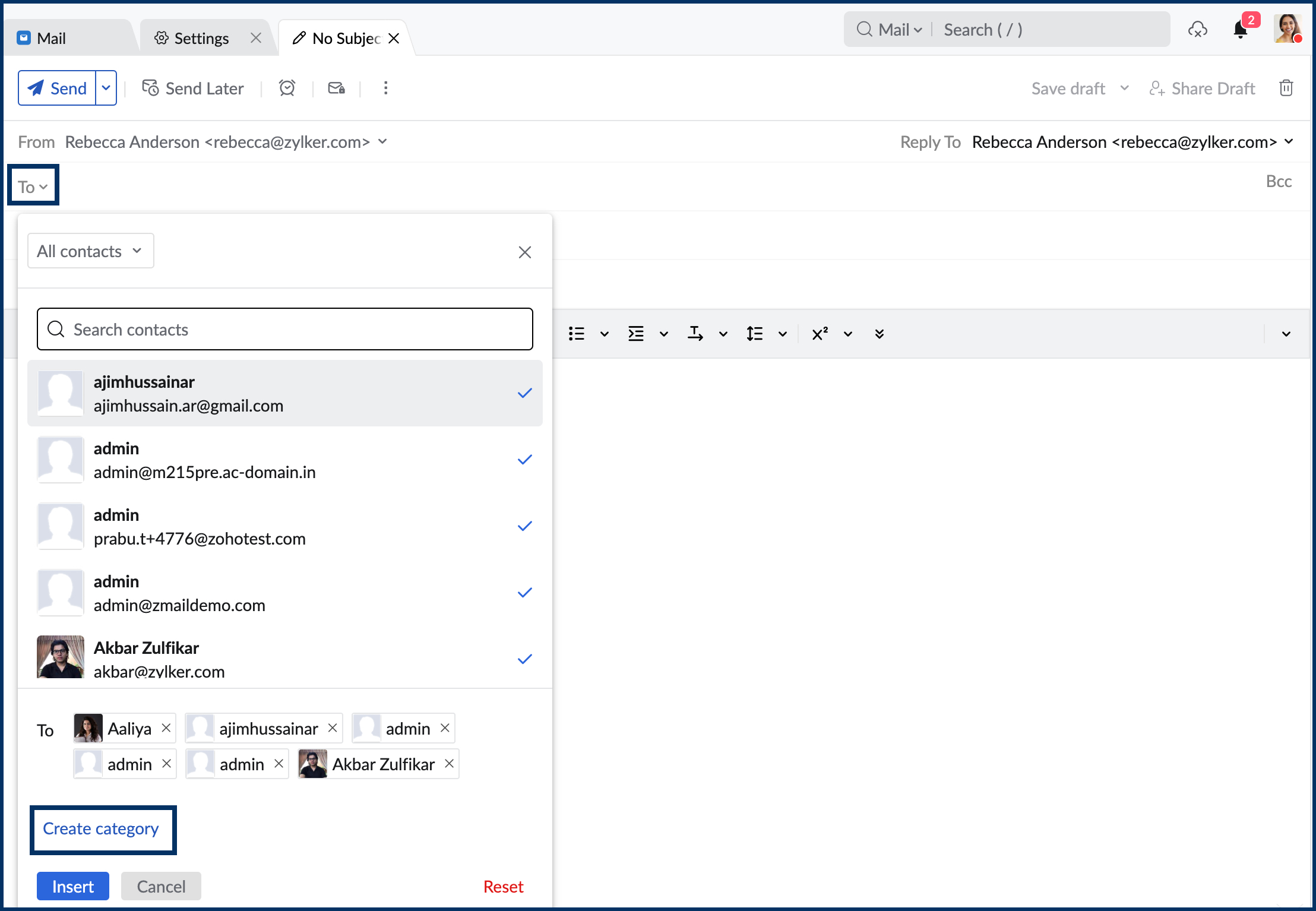
Task: Toggle admin@zmaildemo.com contact selection
Action: coord(524,593)
